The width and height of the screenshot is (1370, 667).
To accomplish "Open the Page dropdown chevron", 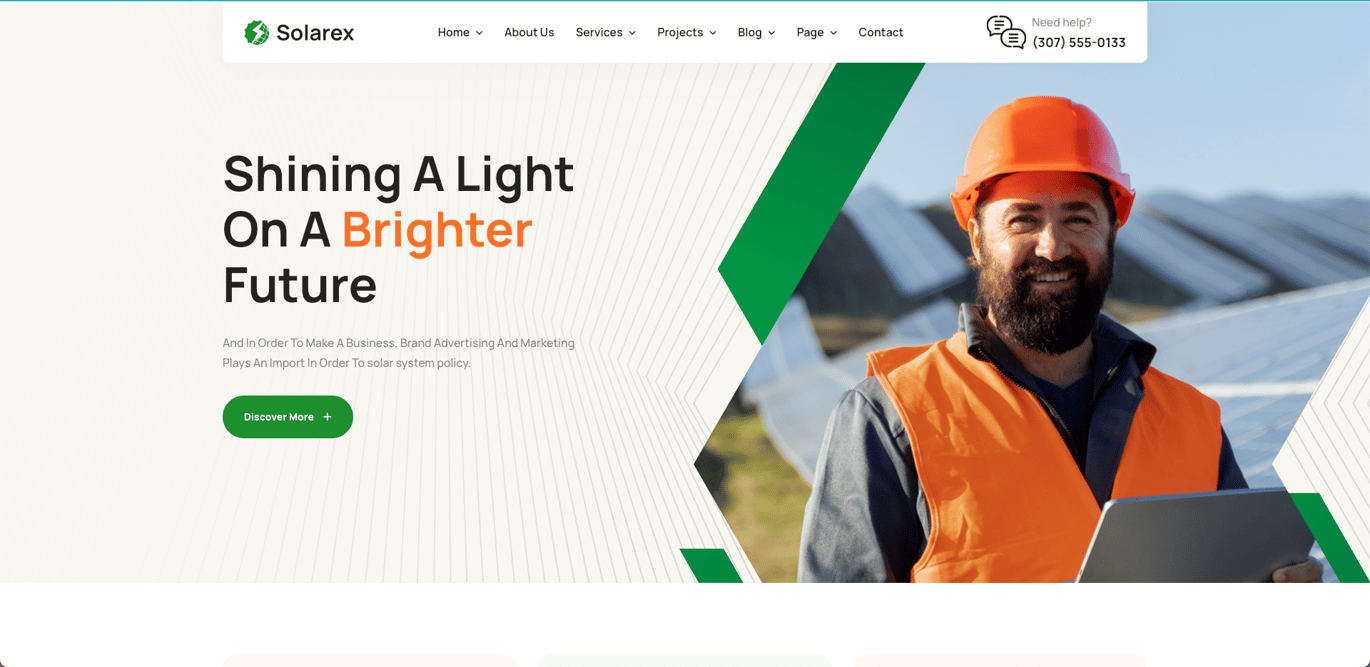I will point(833,33).
